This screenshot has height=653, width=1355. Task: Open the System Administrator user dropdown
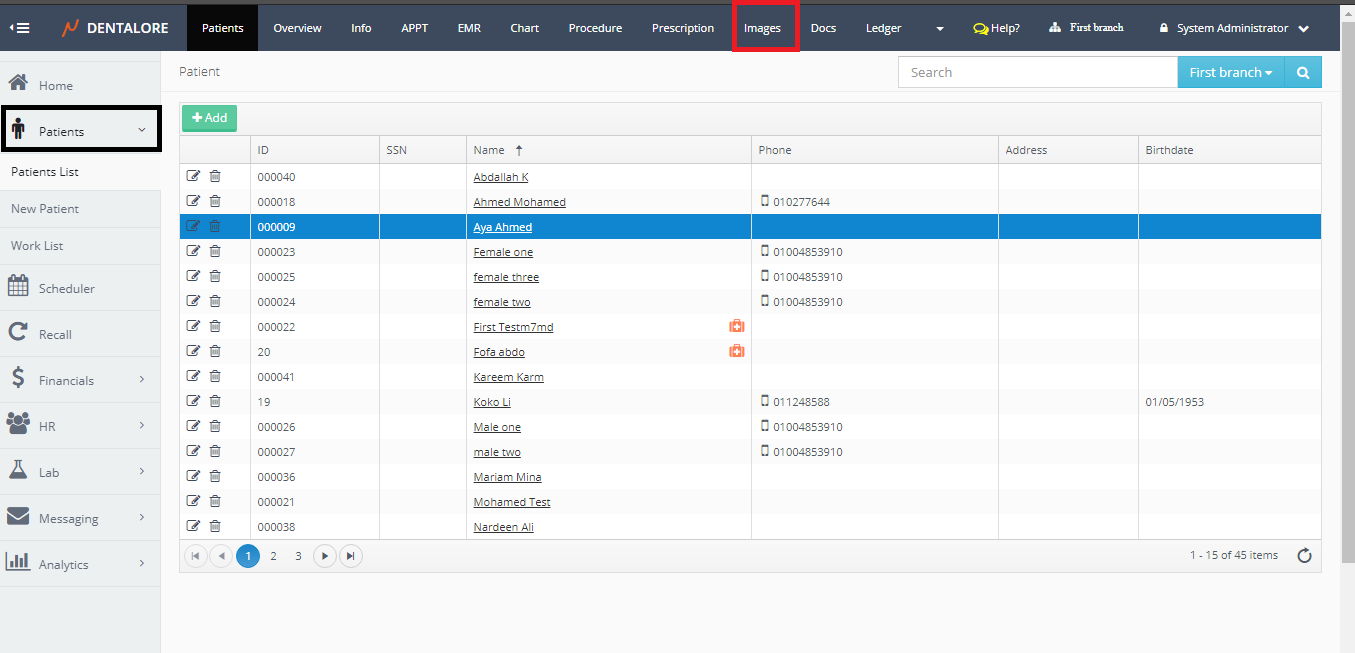(1234, 28)
